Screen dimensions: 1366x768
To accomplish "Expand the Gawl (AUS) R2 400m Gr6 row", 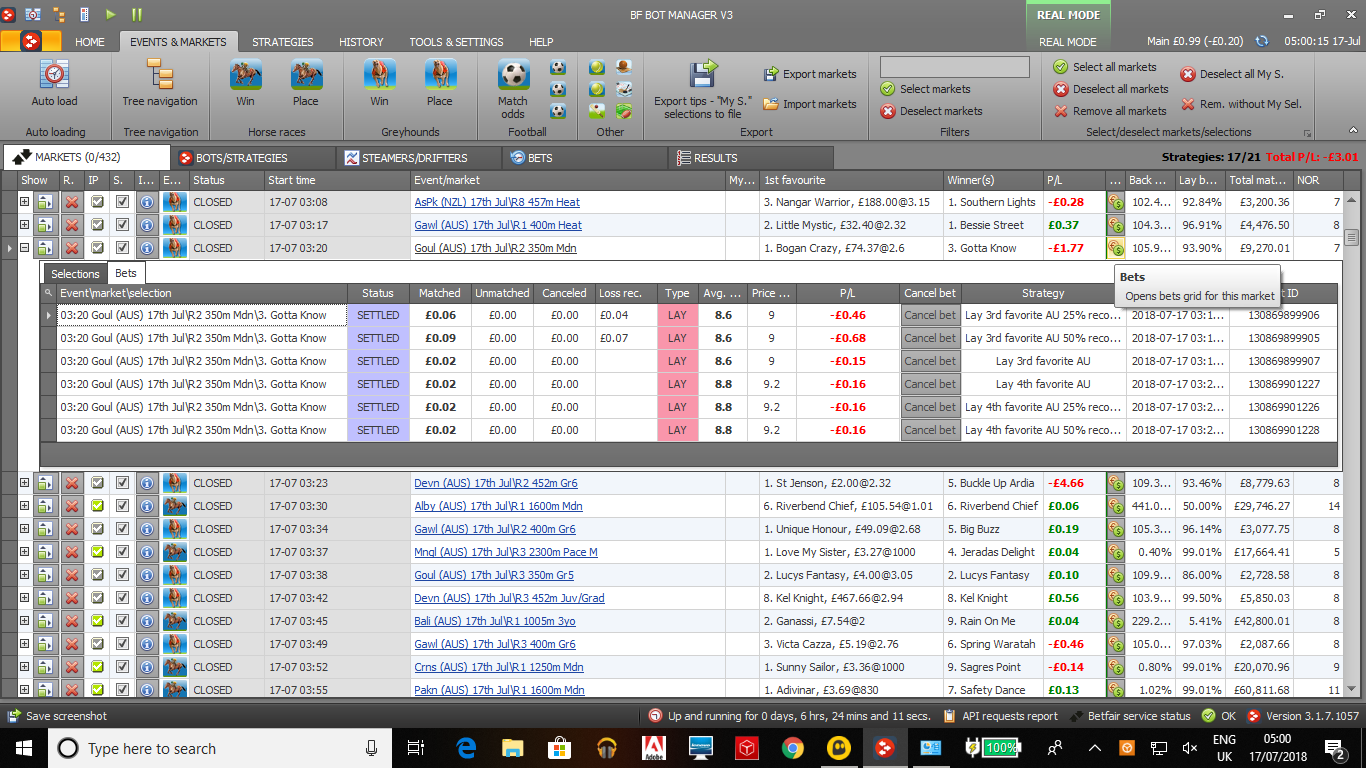I will pos(24,529).
